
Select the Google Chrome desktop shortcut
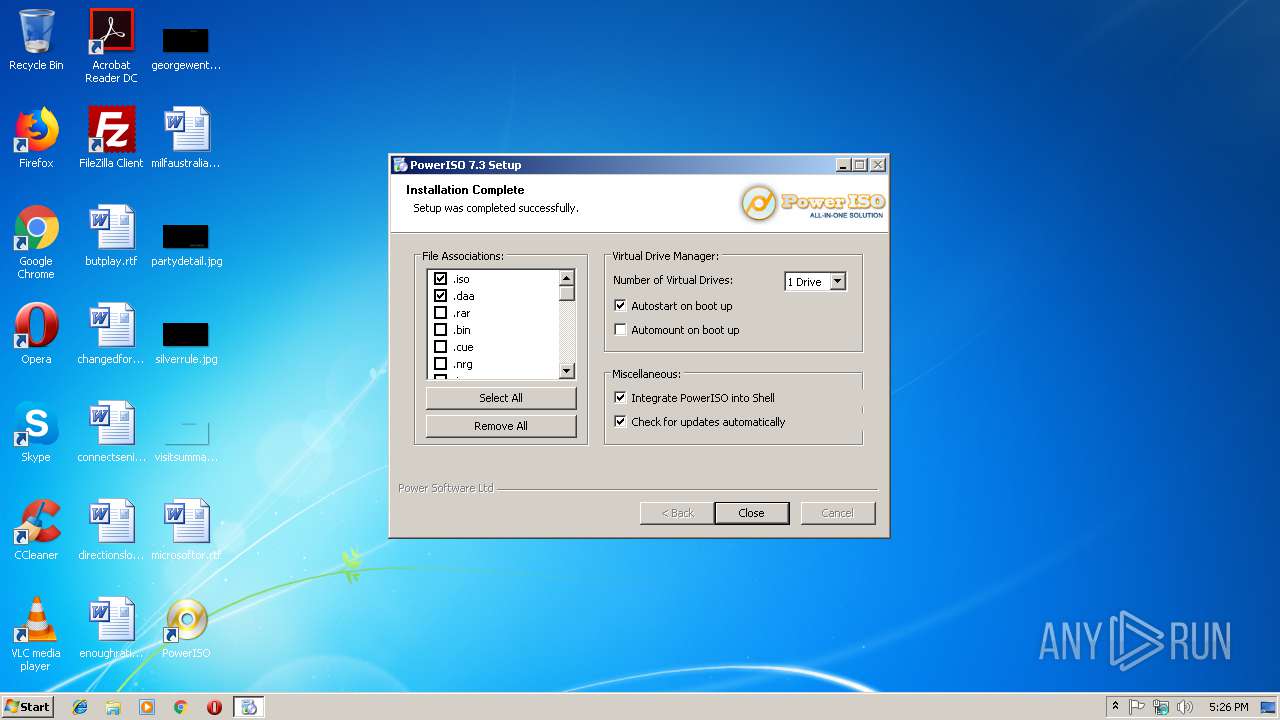[x=36, y=243]
